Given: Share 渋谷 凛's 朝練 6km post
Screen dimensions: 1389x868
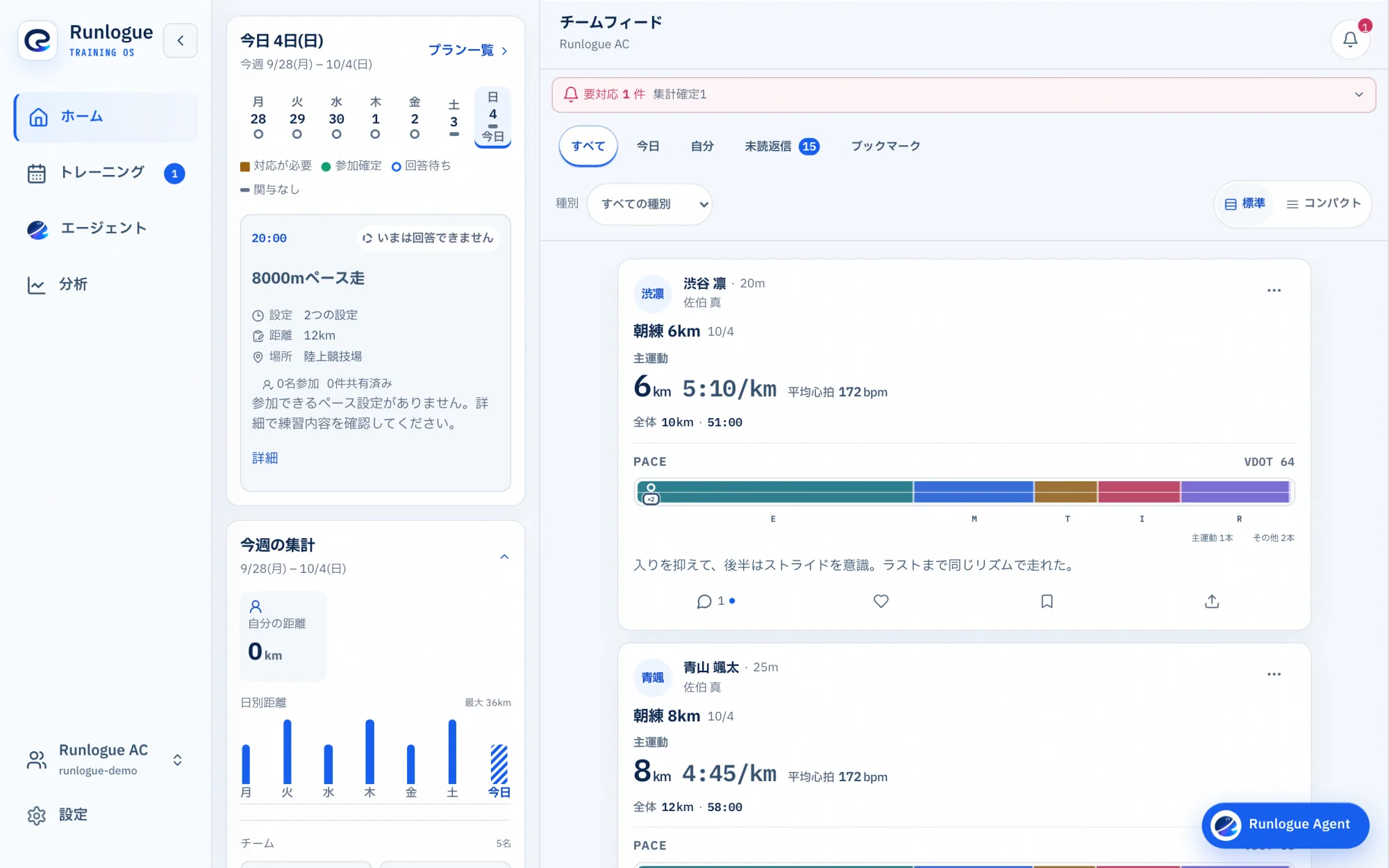Looking at the screenshot, I should (x=1212, y=601).
